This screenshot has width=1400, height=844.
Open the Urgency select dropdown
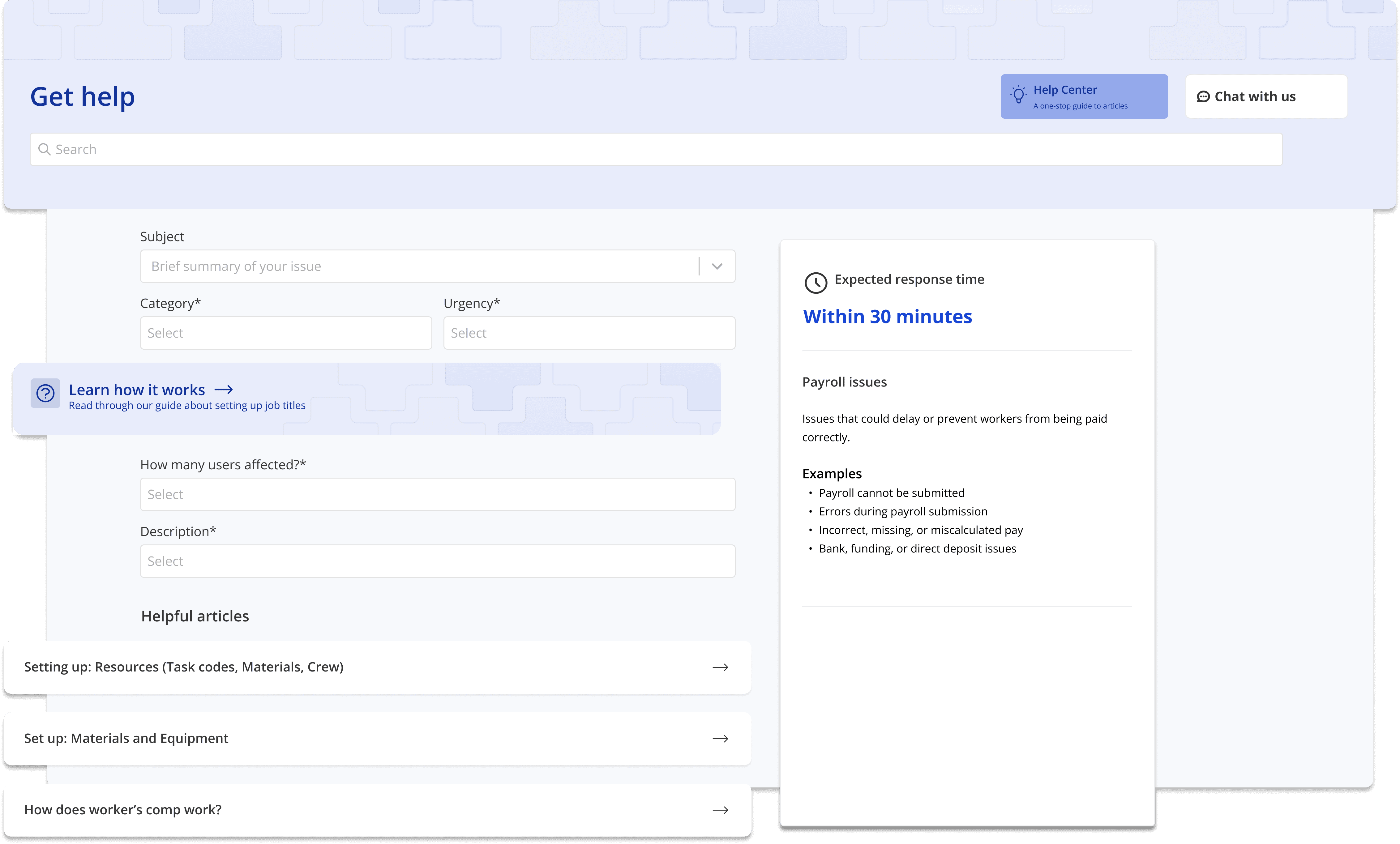tap(589, 333)
